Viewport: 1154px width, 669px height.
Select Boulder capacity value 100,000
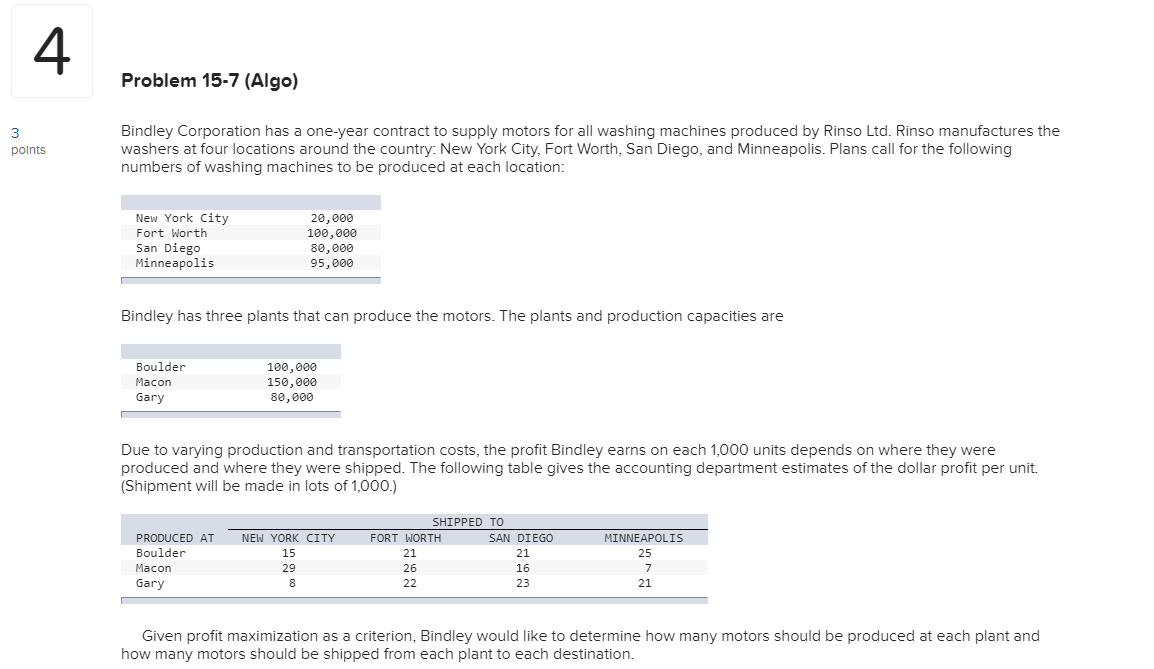pos(292,367)
